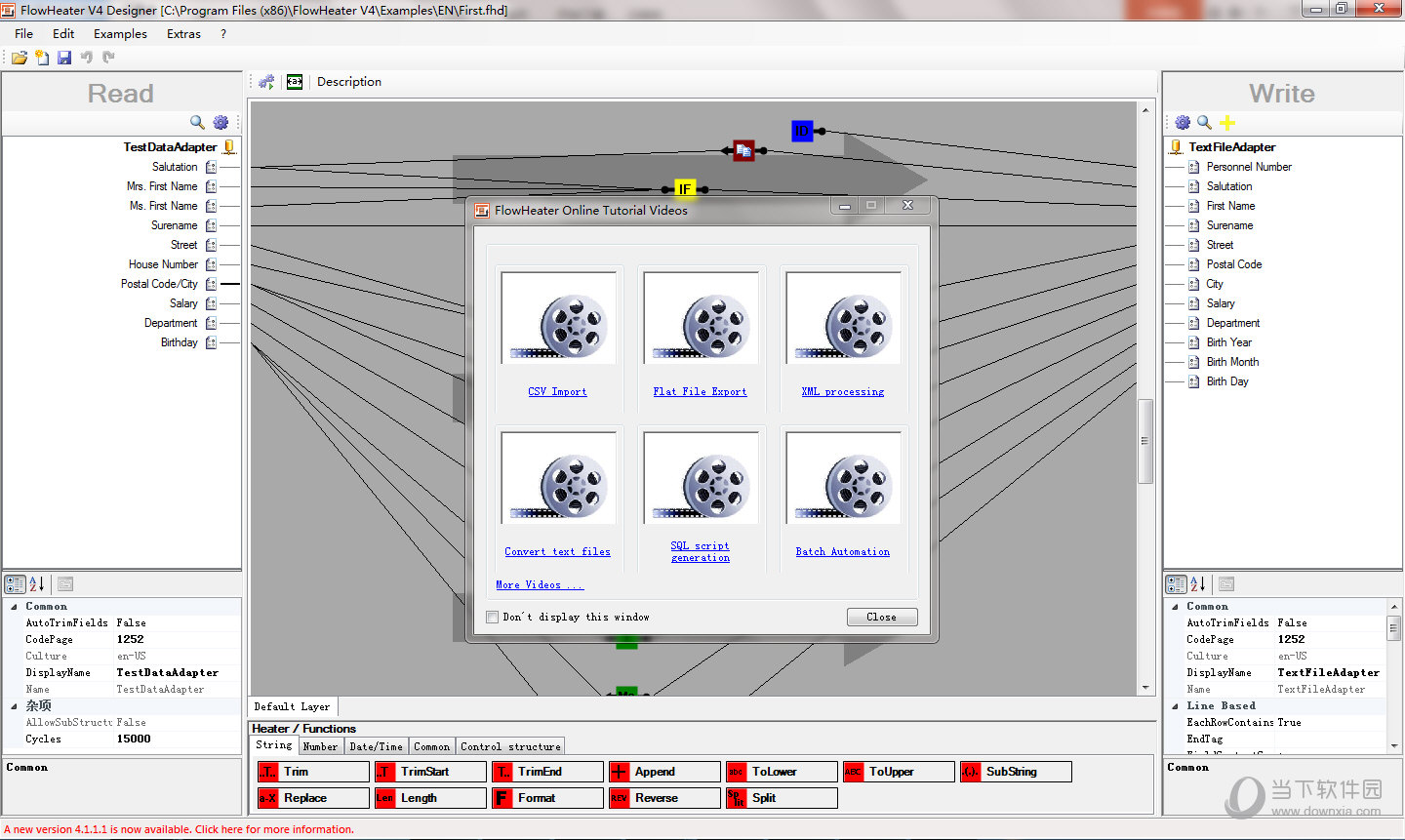Click the Personnel Number field icon in Write list

pos(1193,167)
